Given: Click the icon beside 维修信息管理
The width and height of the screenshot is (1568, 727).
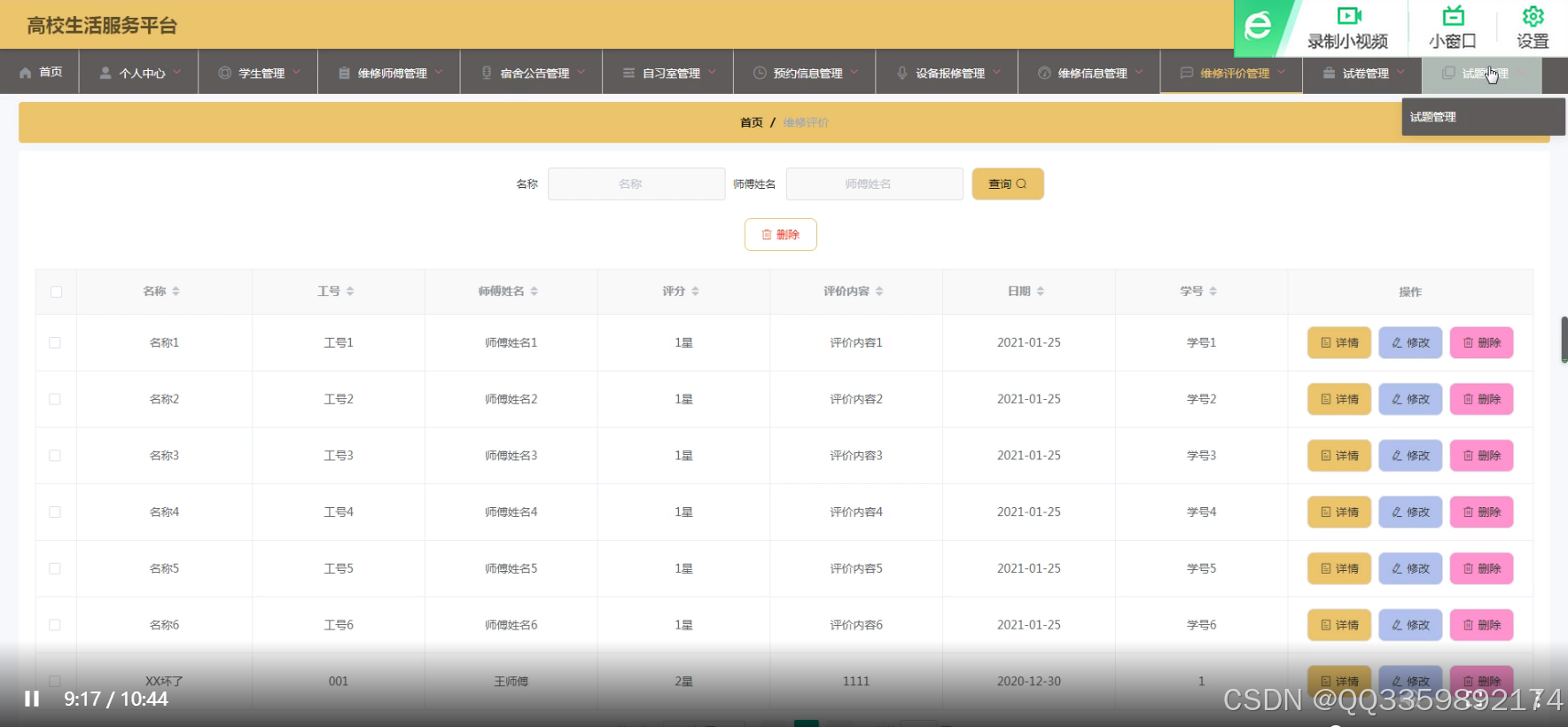Looking at the screenshot, I should 1044,73.
